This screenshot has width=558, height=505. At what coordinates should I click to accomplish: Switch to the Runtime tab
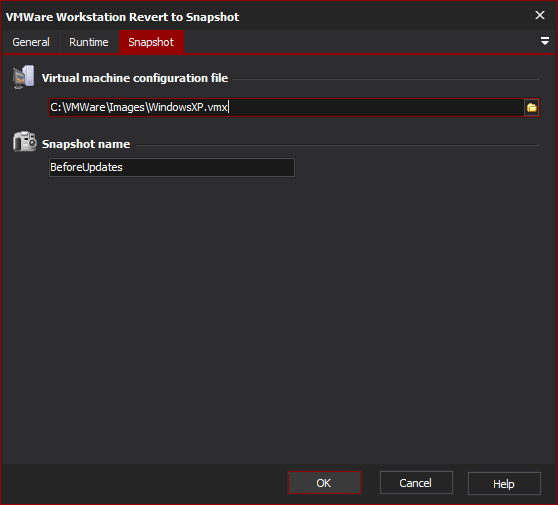[89, 42]
